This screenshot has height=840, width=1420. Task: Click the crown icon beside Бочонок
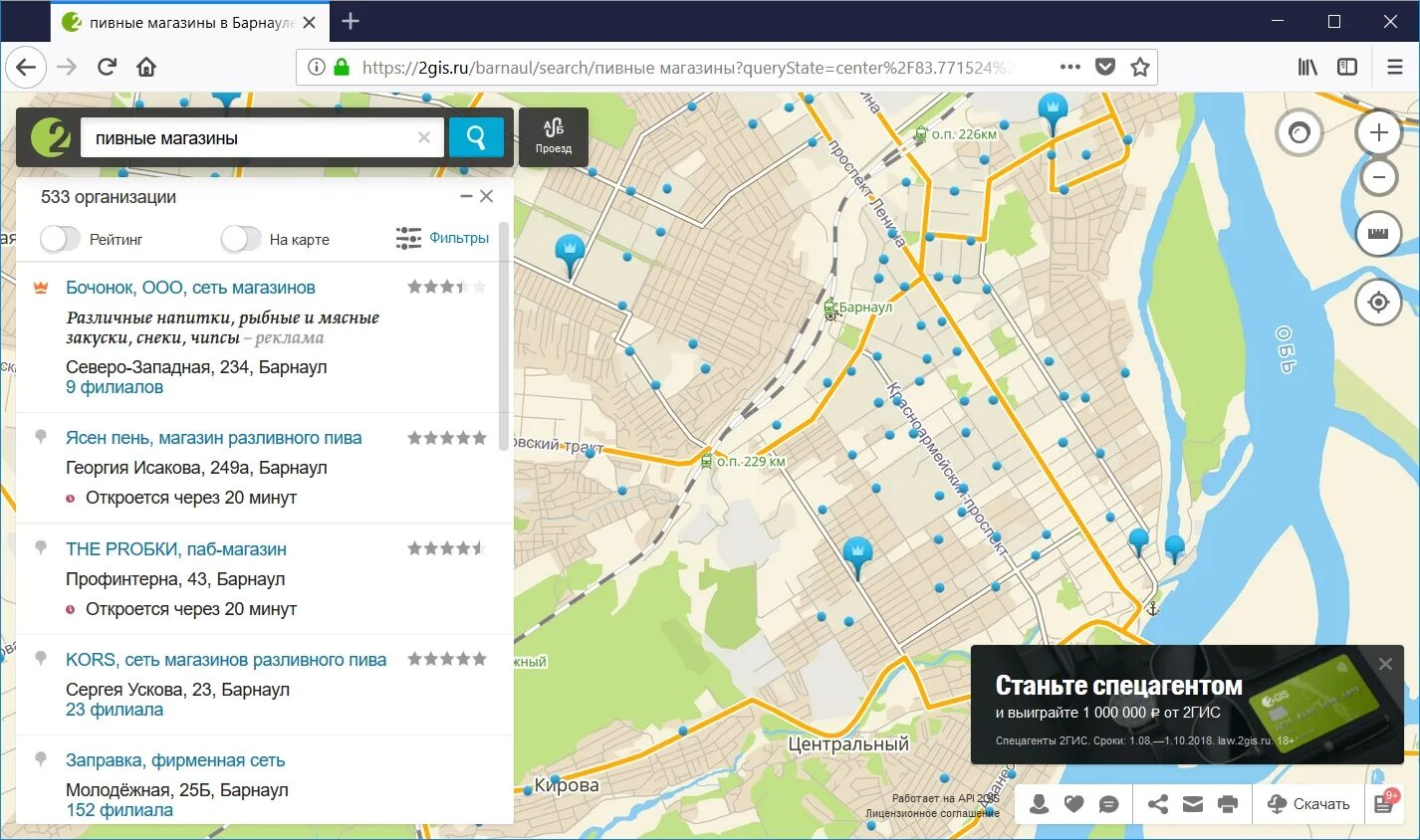point(41,288)
